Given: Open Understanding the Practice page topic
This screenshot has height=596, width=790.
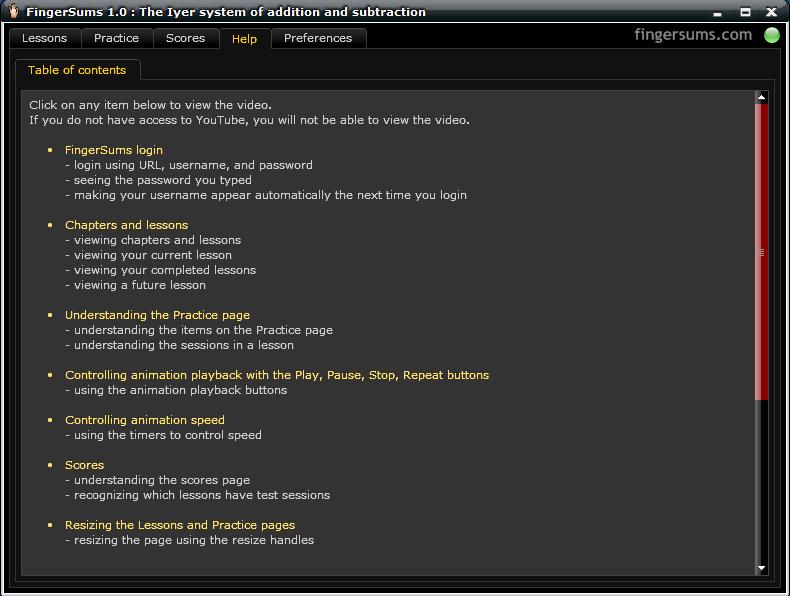Looking at the screenshot, I should pos(157,315).
